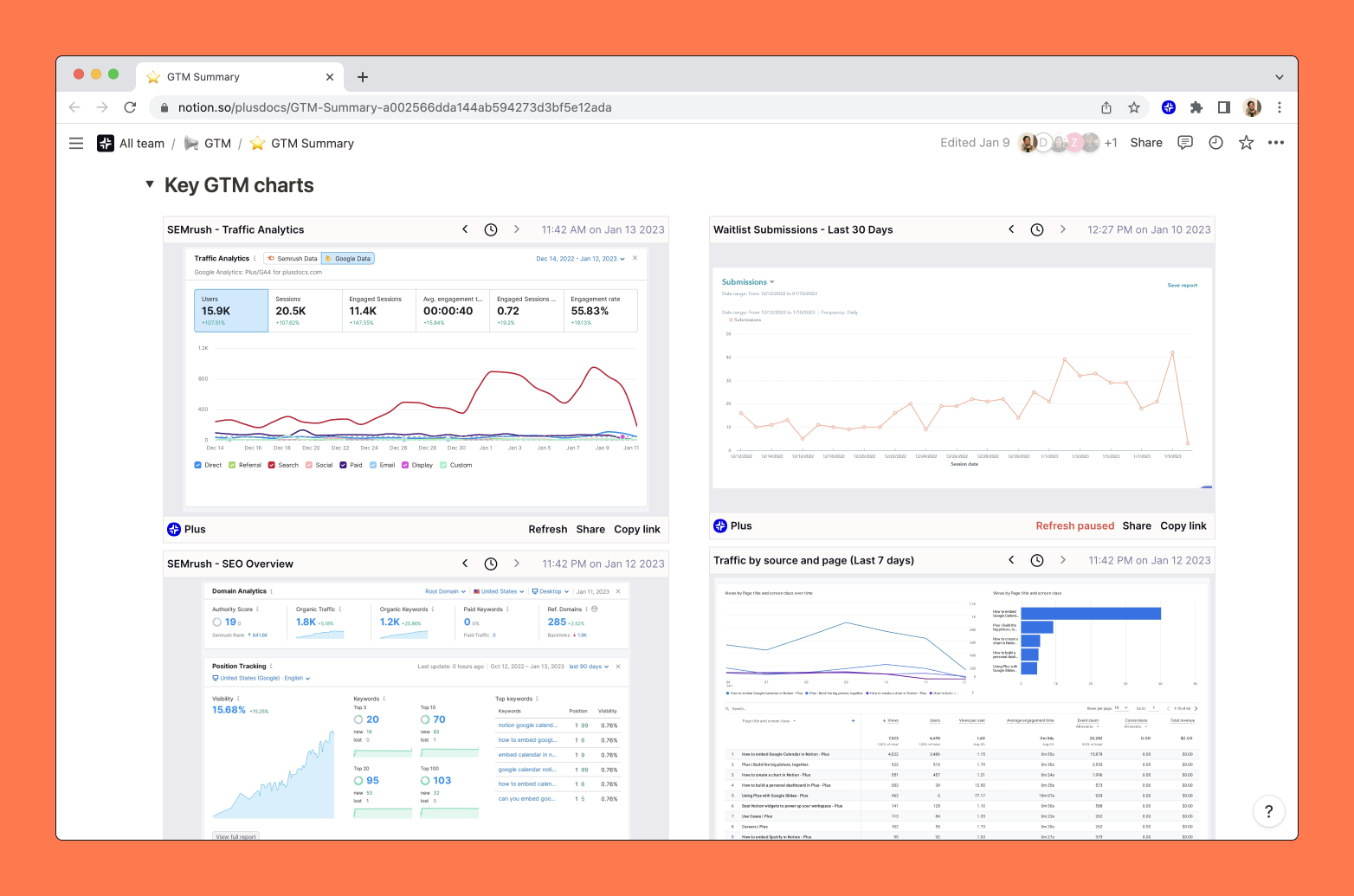Open the Notion comments icon

coord(1185,143)
